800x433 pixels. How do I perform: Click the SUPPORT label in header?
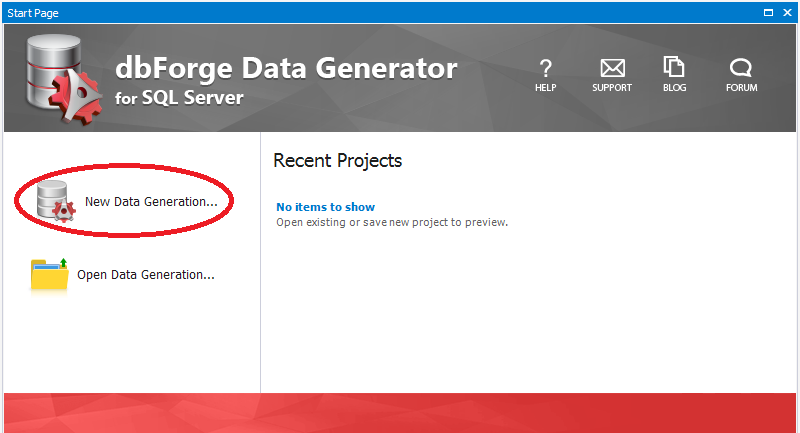[612, 88]
